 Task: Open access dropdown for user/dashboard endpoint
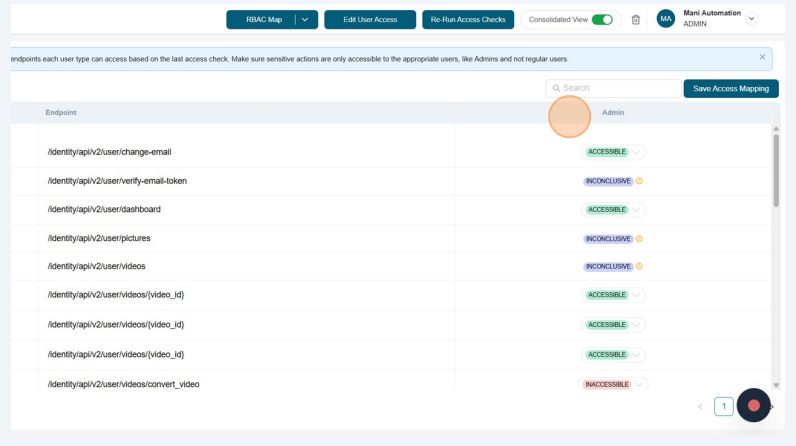[x=637, y=210]
